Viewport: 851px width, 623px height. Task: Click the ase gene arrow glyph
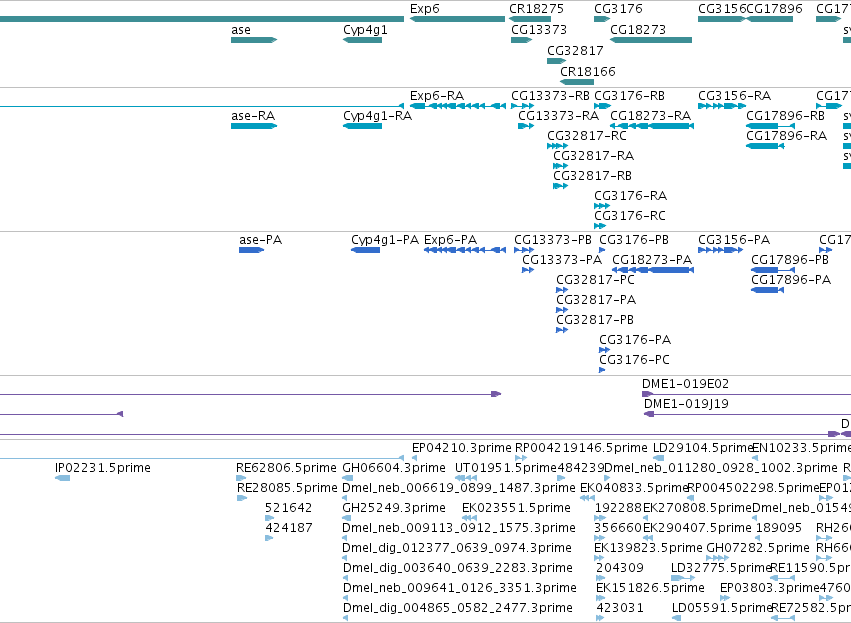[x=254, y=40]
